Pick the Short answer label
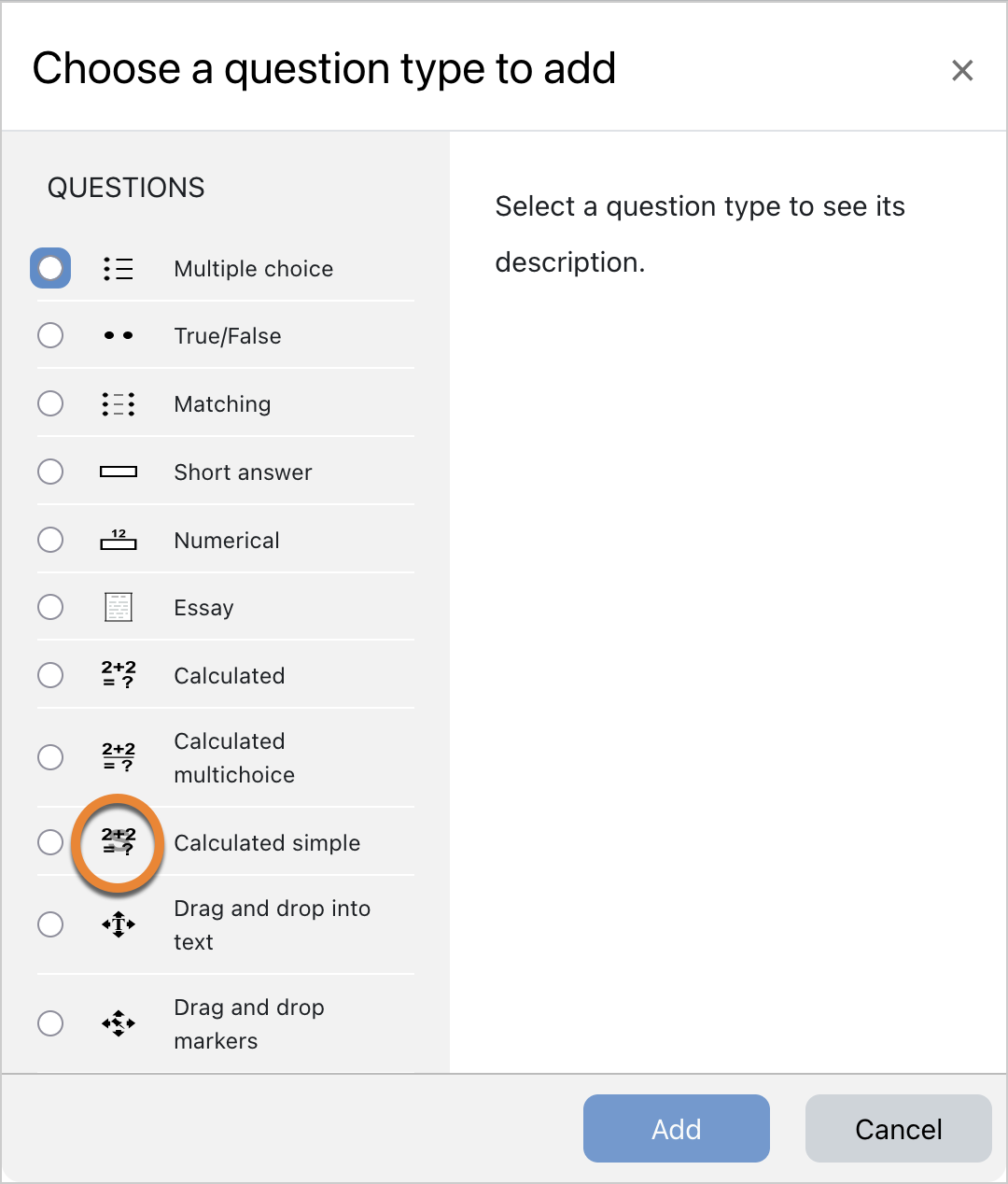Screen dimensions: 1008x1184 [x=243, y=472]
